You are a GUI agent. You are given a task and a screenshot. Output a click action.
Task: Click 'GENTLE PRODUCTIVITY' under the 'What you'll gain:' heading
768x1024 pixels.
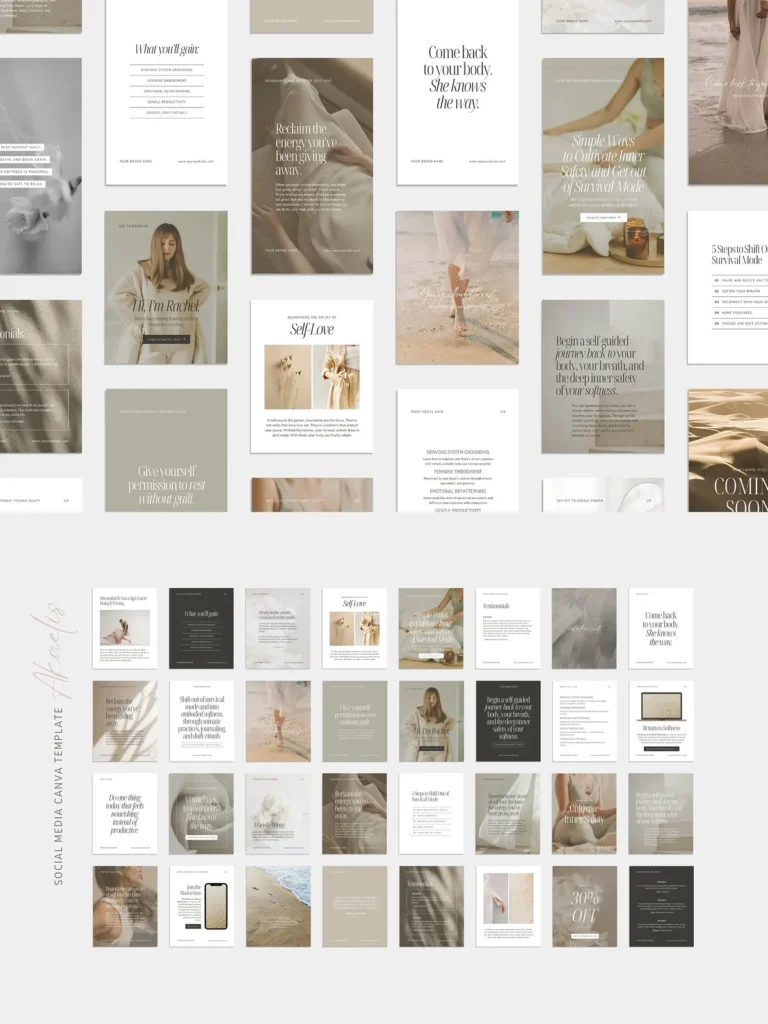[x=167, y=102]
